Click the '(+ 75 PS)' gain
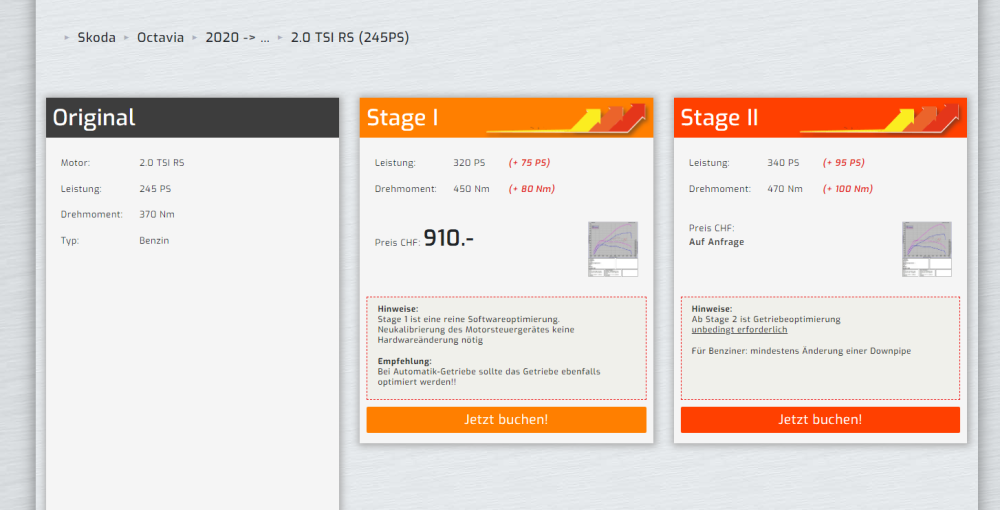Image resolution: width=1000 pixels, height=510 pixels. pyautogui.click(x=529, y=163)
